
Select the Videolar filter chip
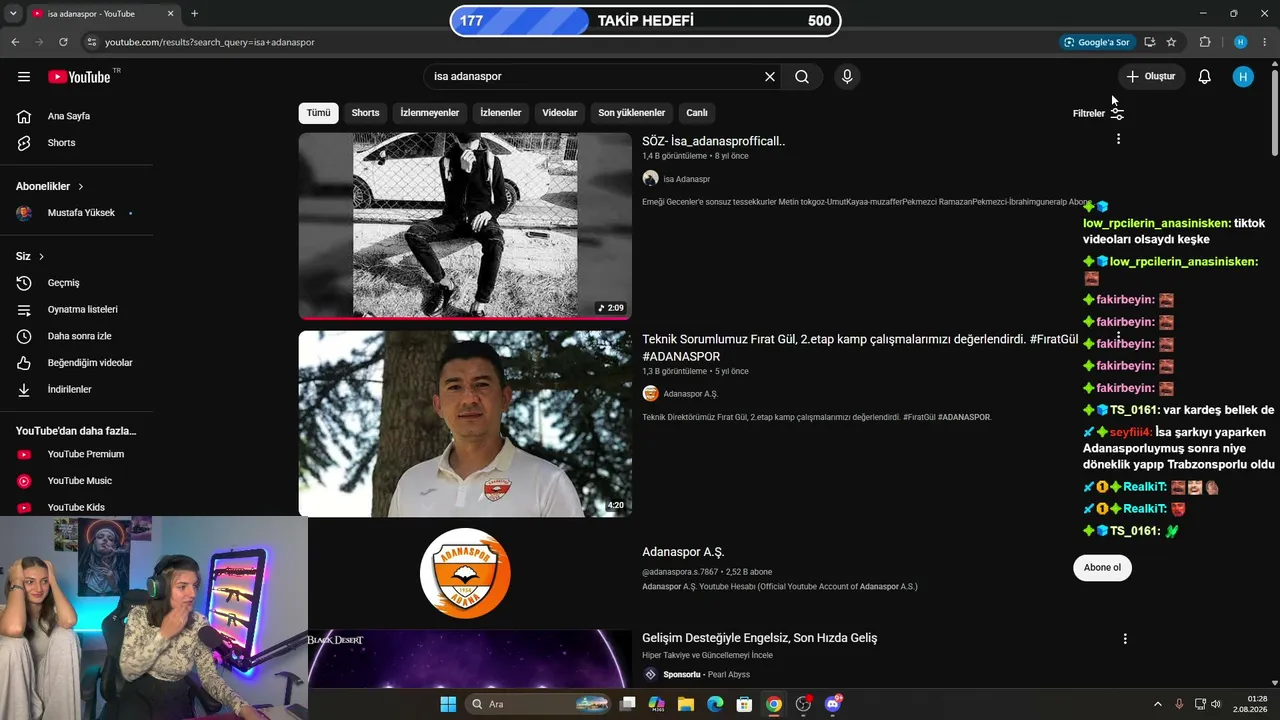click(x=560, y=113)
